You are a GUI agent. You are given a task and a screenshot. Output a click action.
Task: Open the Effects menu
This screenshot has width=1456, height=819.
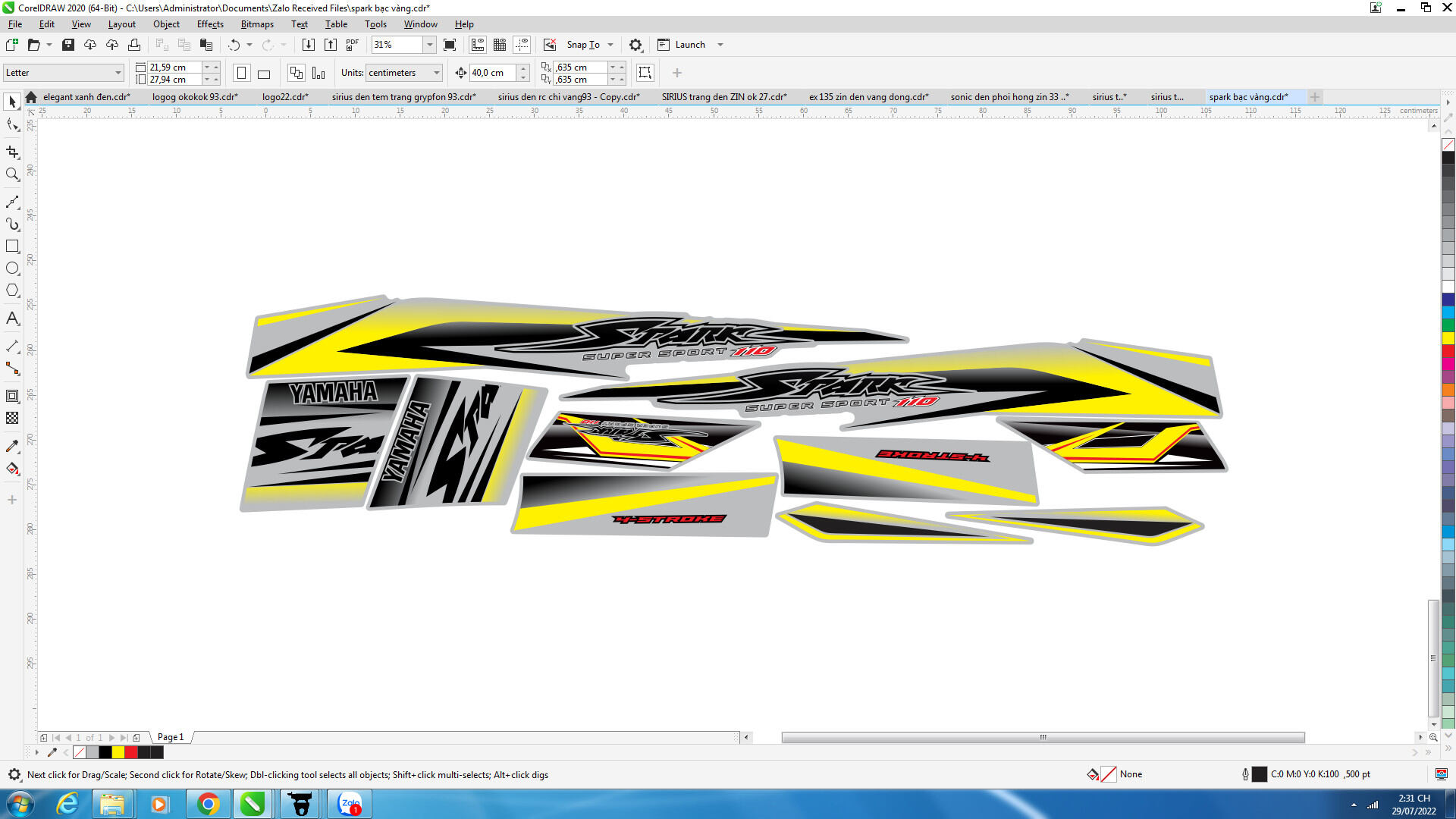click(210, 24)
